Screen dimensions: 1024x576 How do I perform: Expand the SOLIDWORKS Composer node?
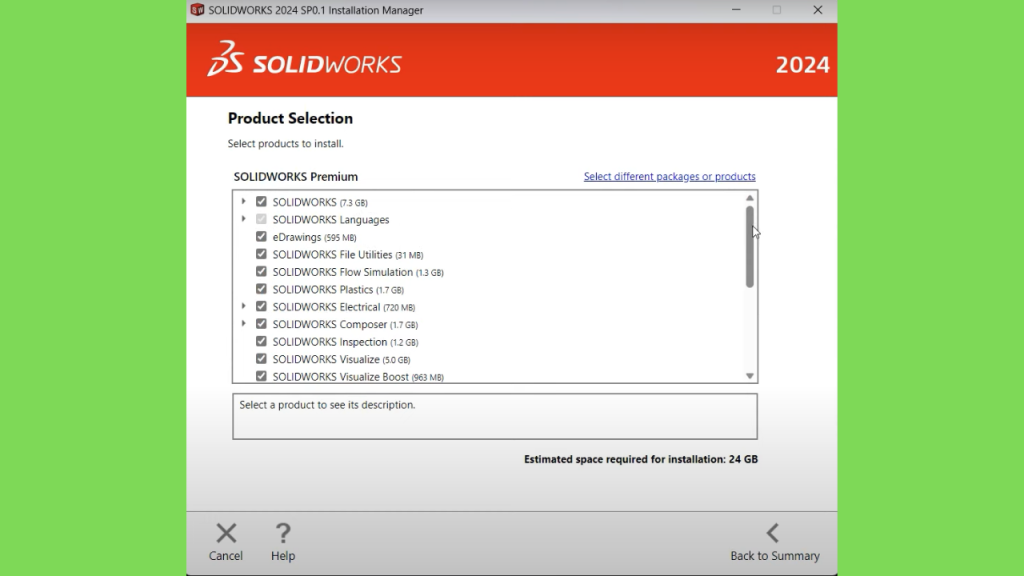(244, 324)
